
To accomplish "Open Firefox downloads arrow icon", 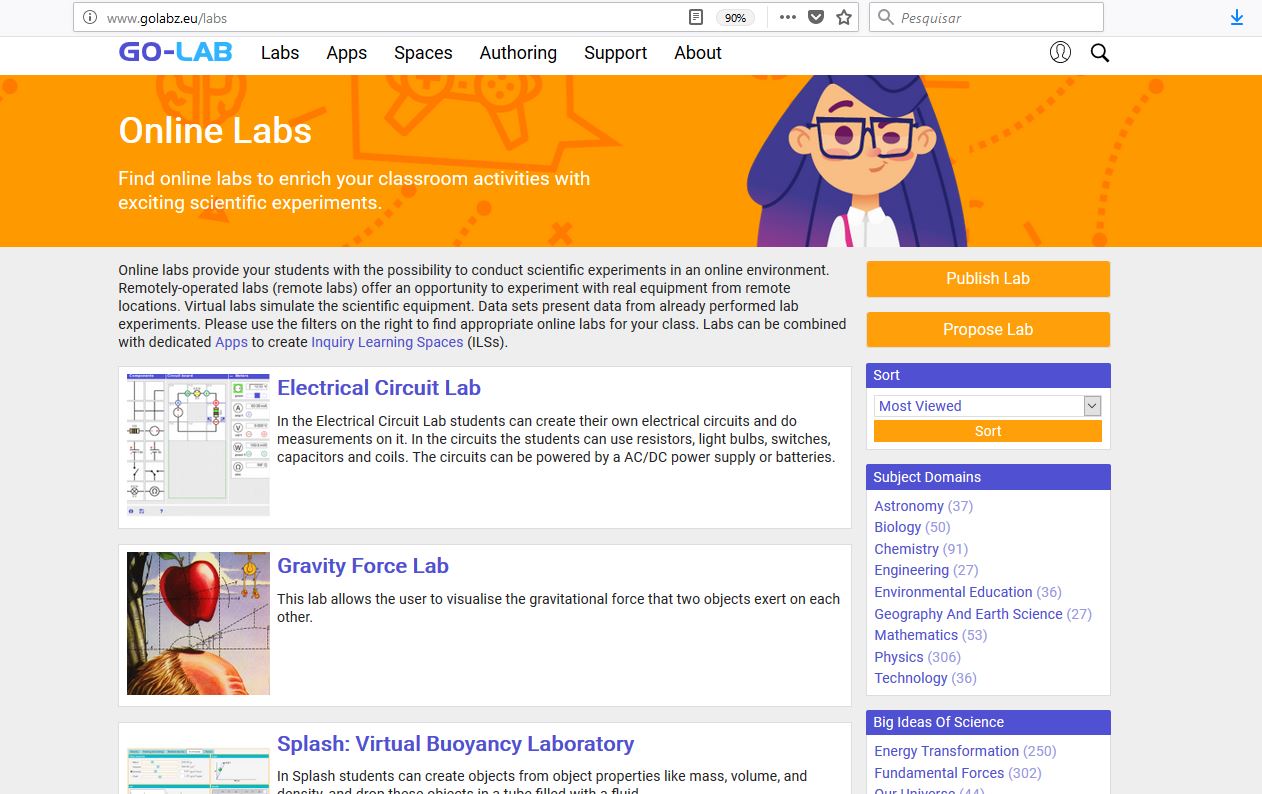I will point(1237,17).
